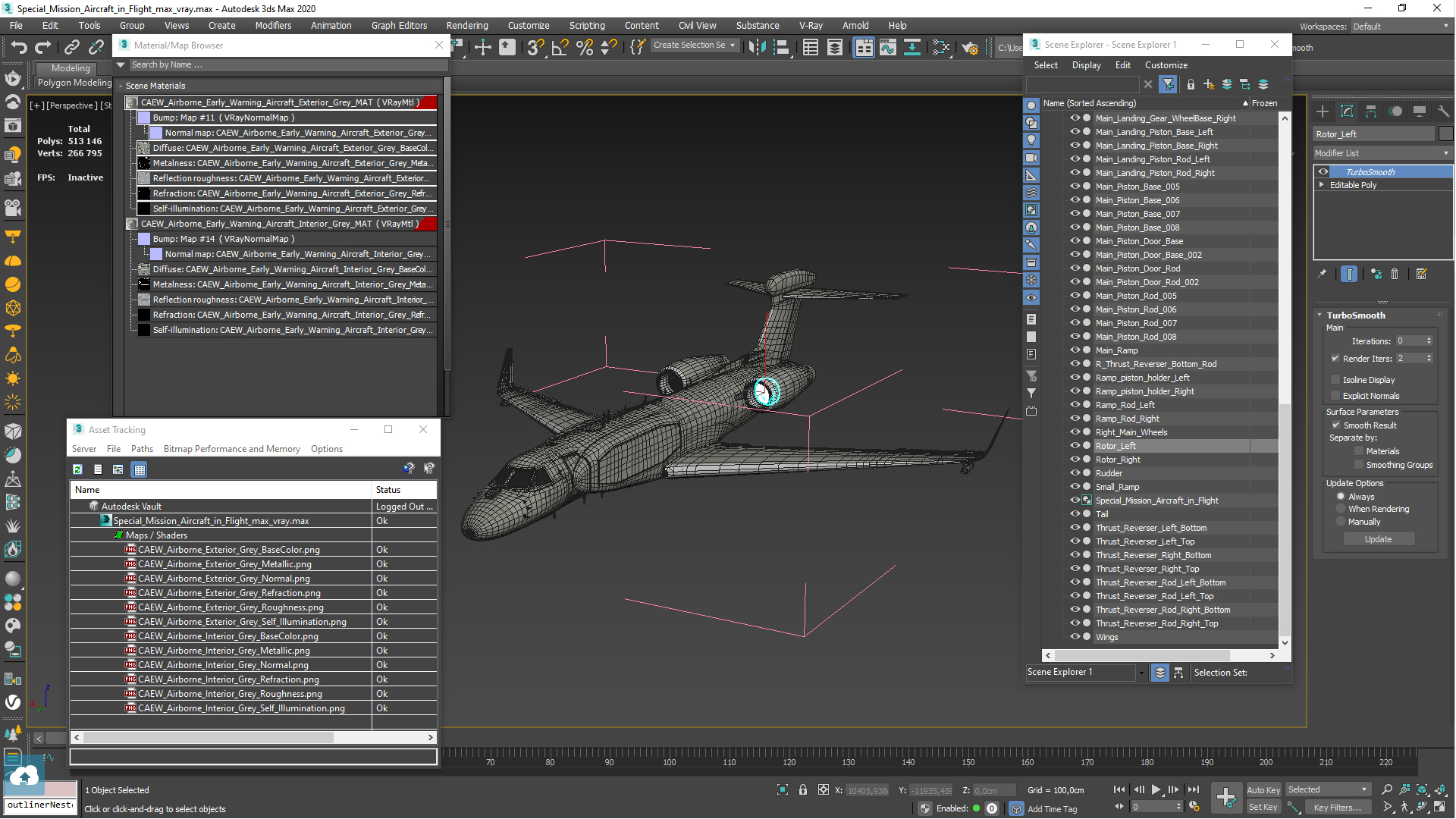Toggle visibility eye for Wings
The image size is (1456, 819).
(x=1075, y=637)
